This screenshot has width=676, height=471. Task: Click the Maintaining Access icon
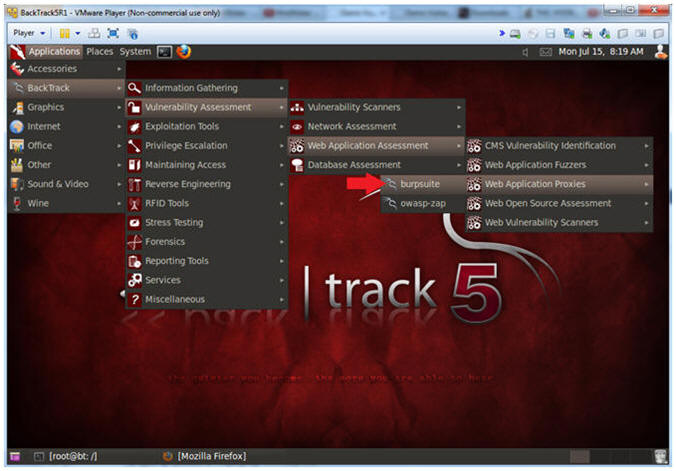click(x=135, y=165)
